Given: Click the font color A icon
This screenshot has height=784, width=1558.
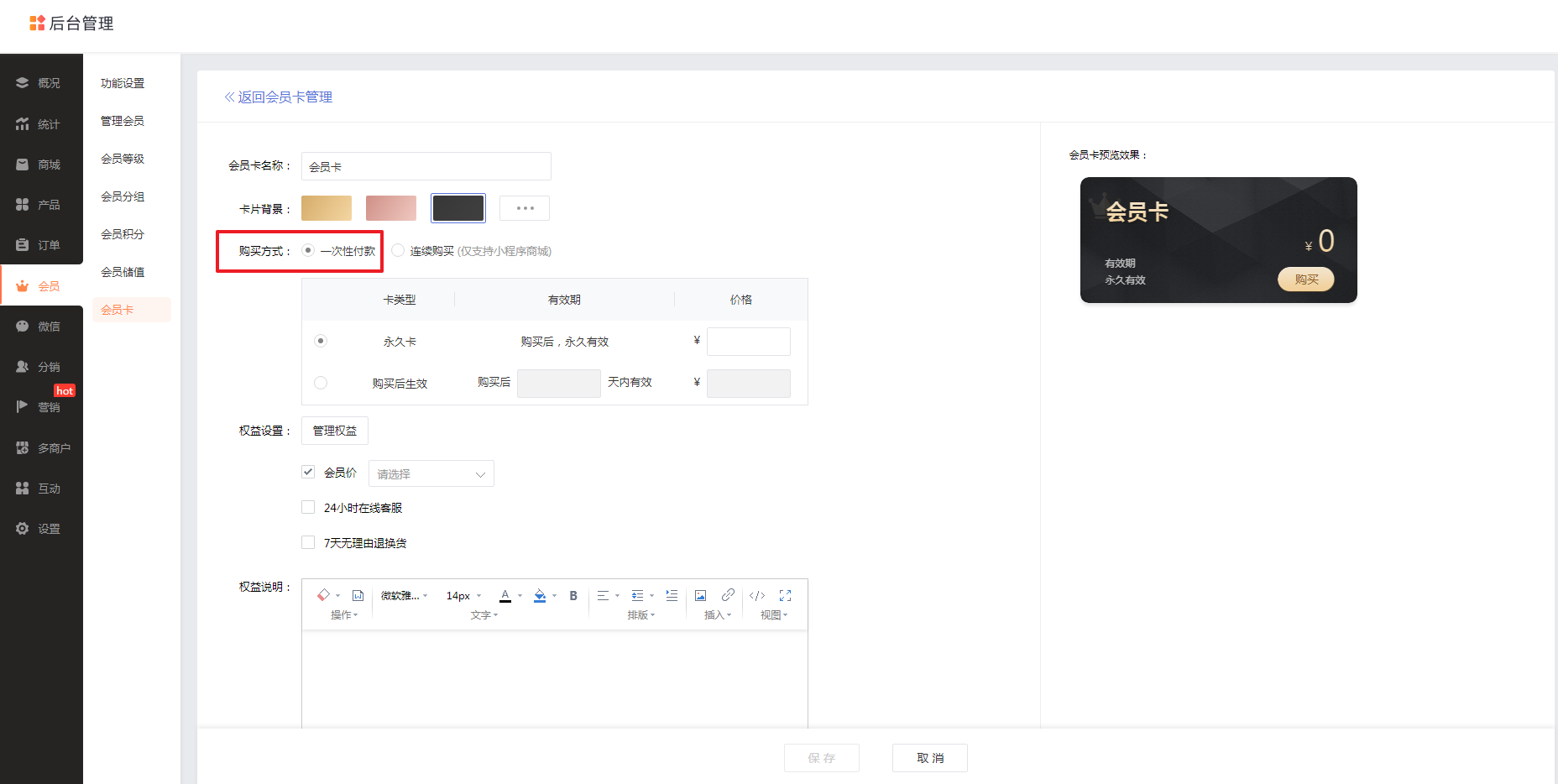Looking at the screenshot, I should 505,595.
